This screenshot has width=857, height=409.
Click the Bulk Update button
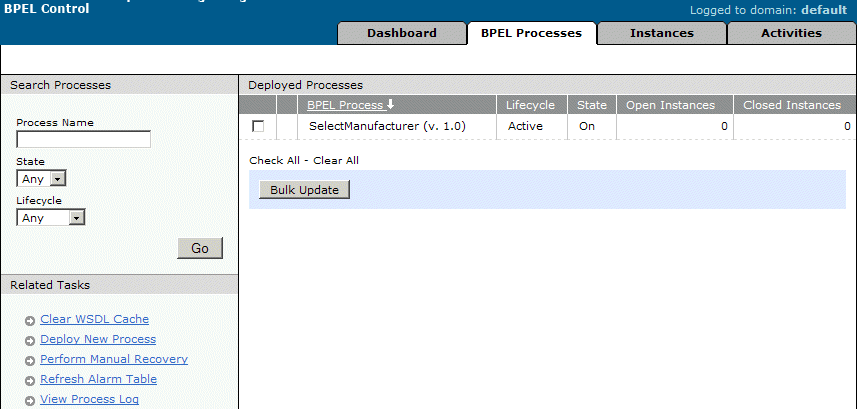coord(304,190)
